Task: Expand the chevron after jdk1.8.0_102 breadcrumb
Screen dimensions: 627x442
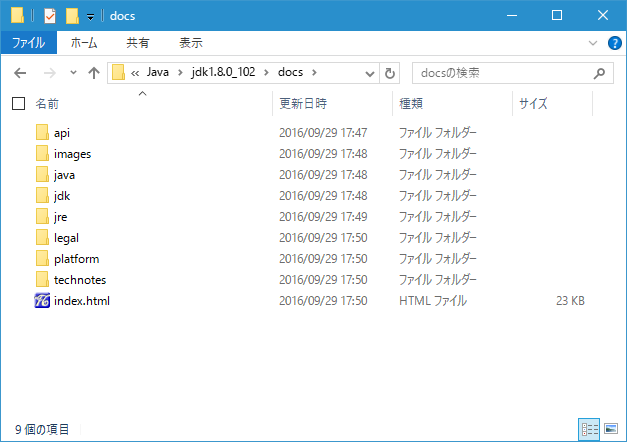Action: (x=266, y=73)
